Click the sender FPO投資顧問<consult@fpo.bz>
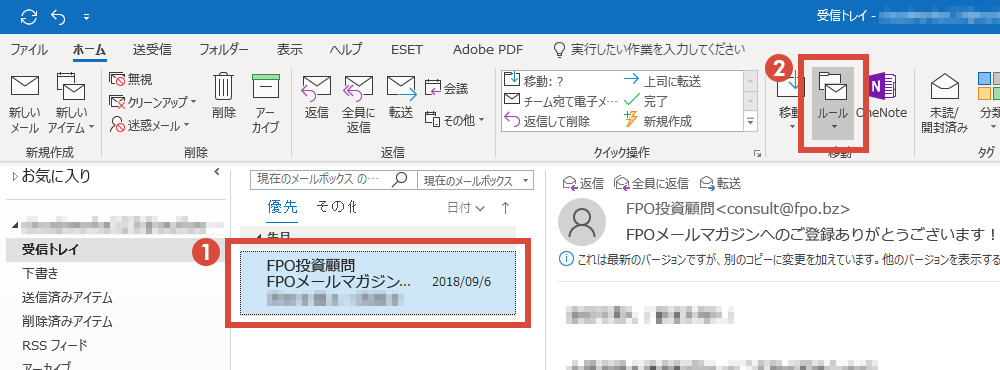The width and height of the screenshot is (1000, 370). [738, 209]
